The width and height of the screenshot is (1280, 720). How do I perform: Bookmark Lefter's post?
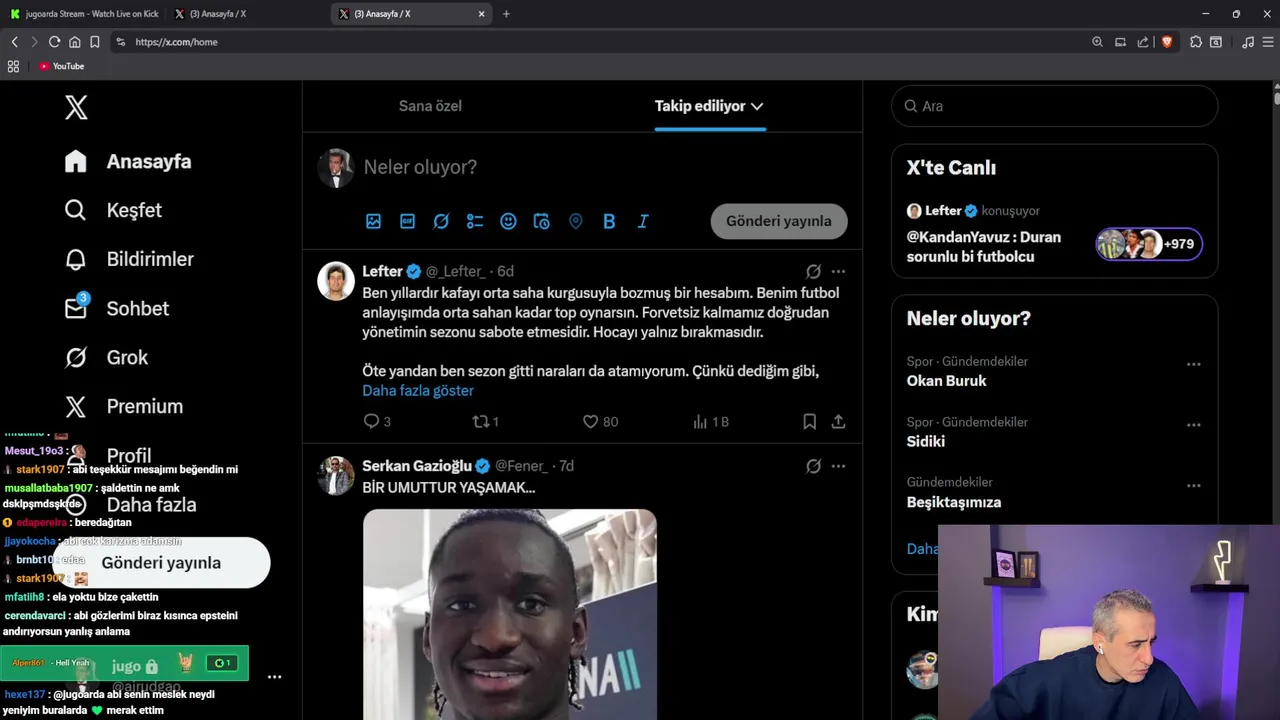coord(810,422)
